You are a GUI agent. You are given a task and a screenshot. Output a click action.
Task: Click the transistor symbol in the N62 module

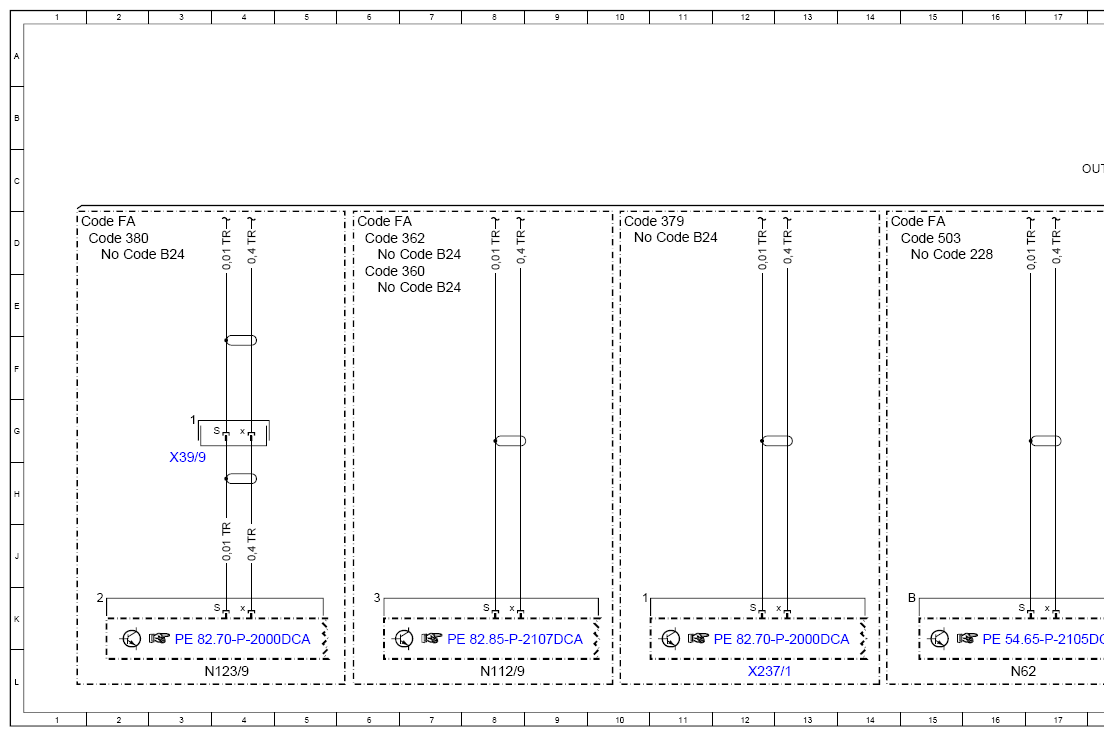point(939,639)
